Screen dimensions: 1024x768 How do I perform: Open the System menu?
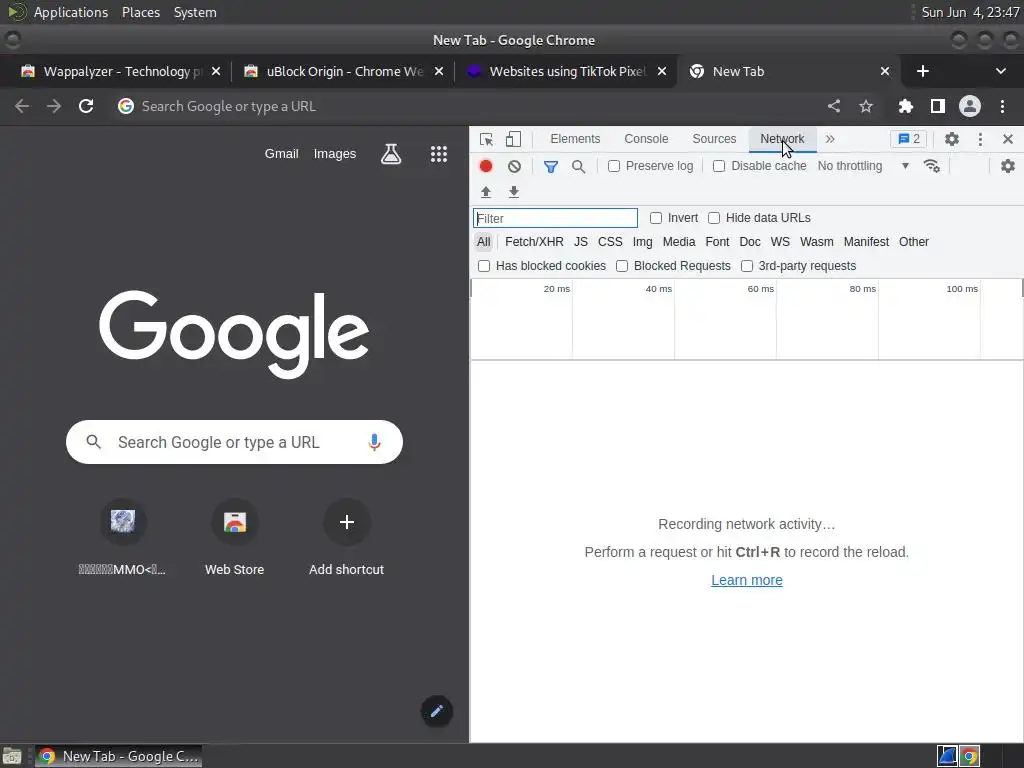[x=195, y=12]
